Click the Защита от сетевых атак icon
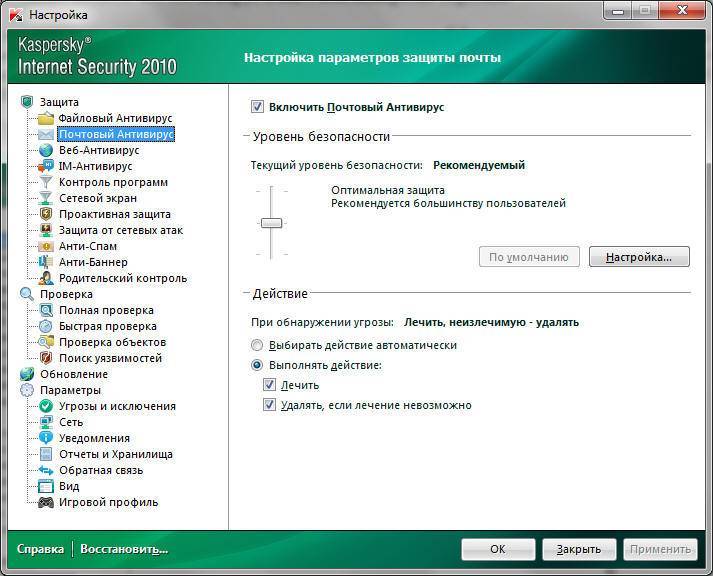The image size is (713, 576). coord(45,230)
